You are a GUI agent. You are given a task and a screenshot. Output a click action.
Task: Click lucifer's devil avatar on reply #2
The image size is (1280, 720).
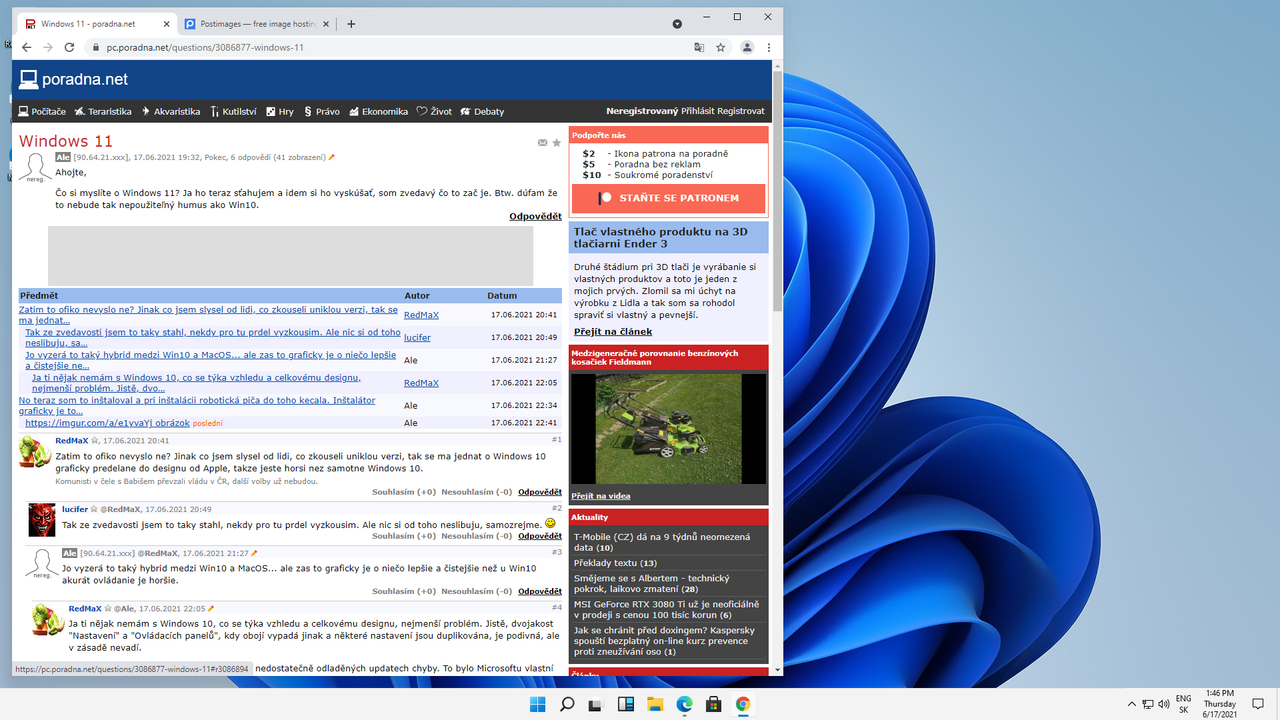[x=42, y=519]
